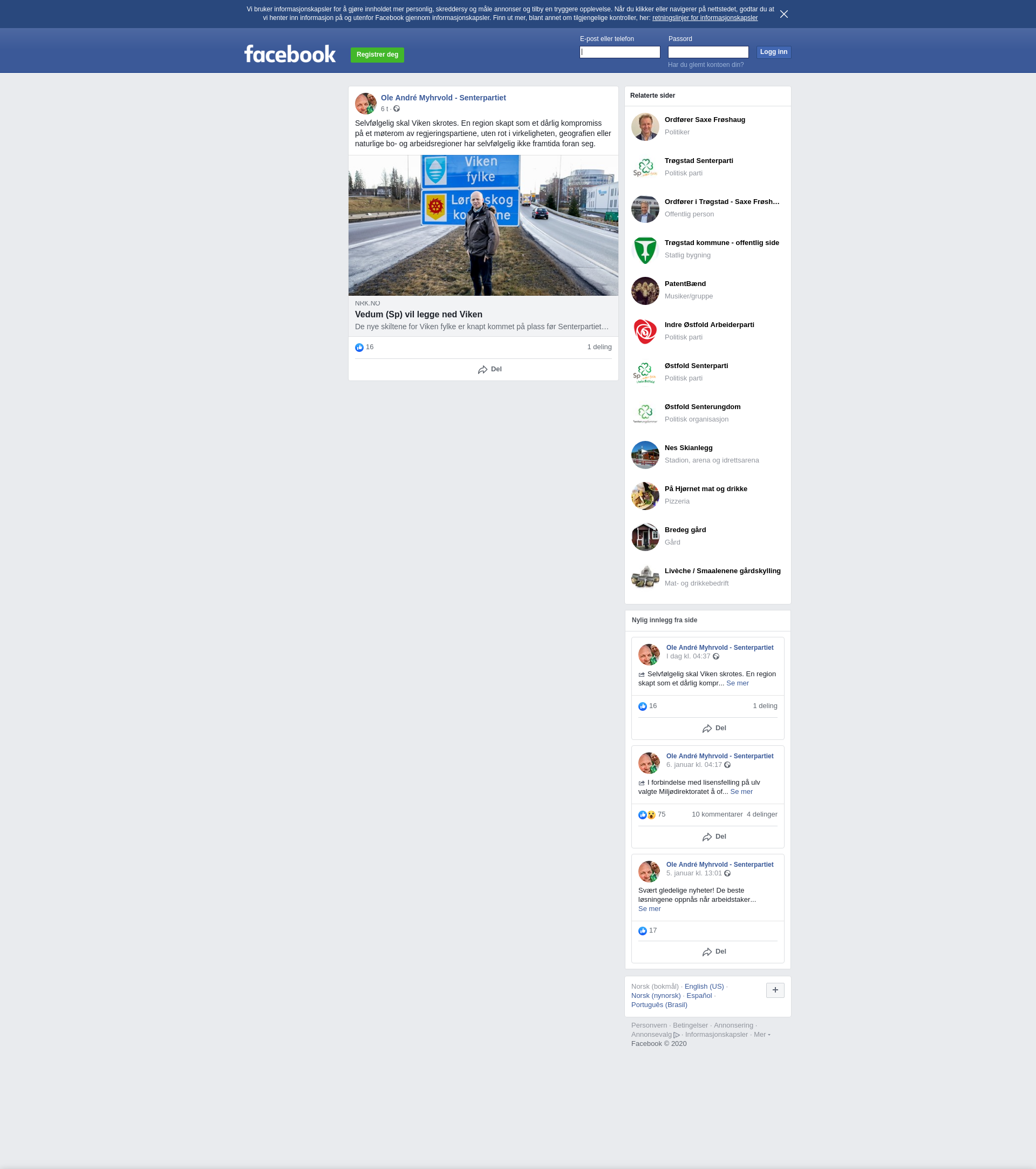Expand more languages with the plus button

pos(775,990)
